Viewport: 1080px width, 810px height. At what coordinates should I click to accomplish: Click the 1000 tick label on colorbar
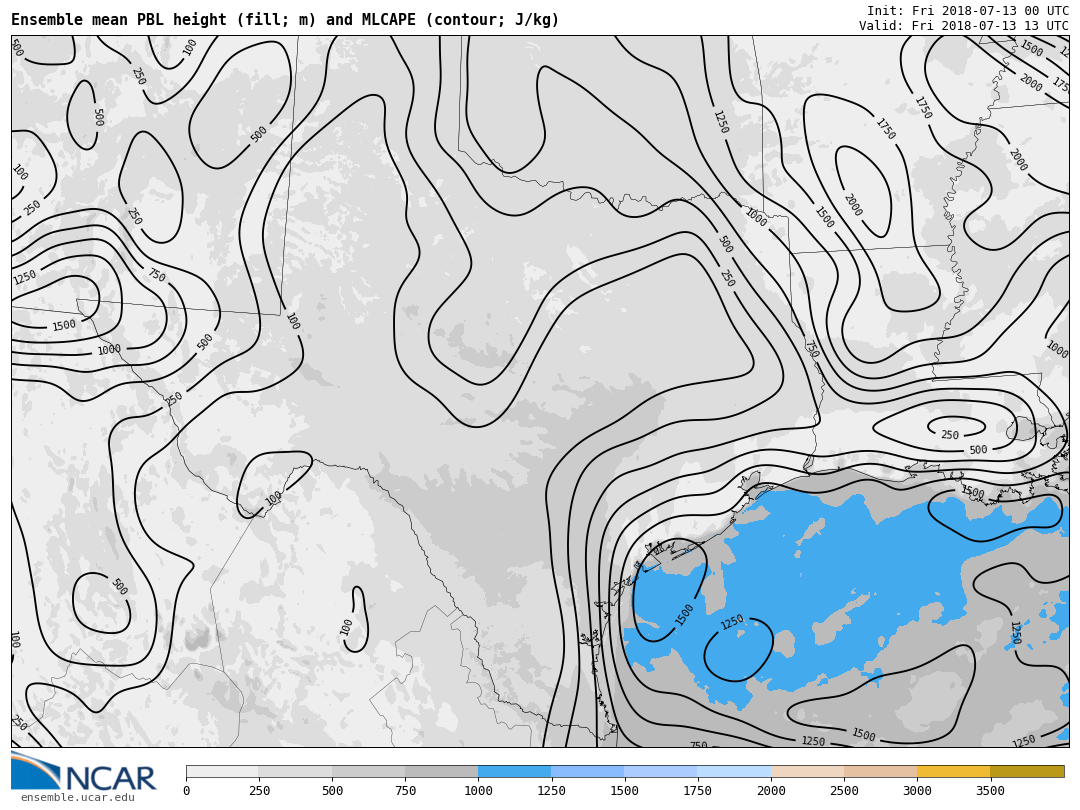coord(478,791)
